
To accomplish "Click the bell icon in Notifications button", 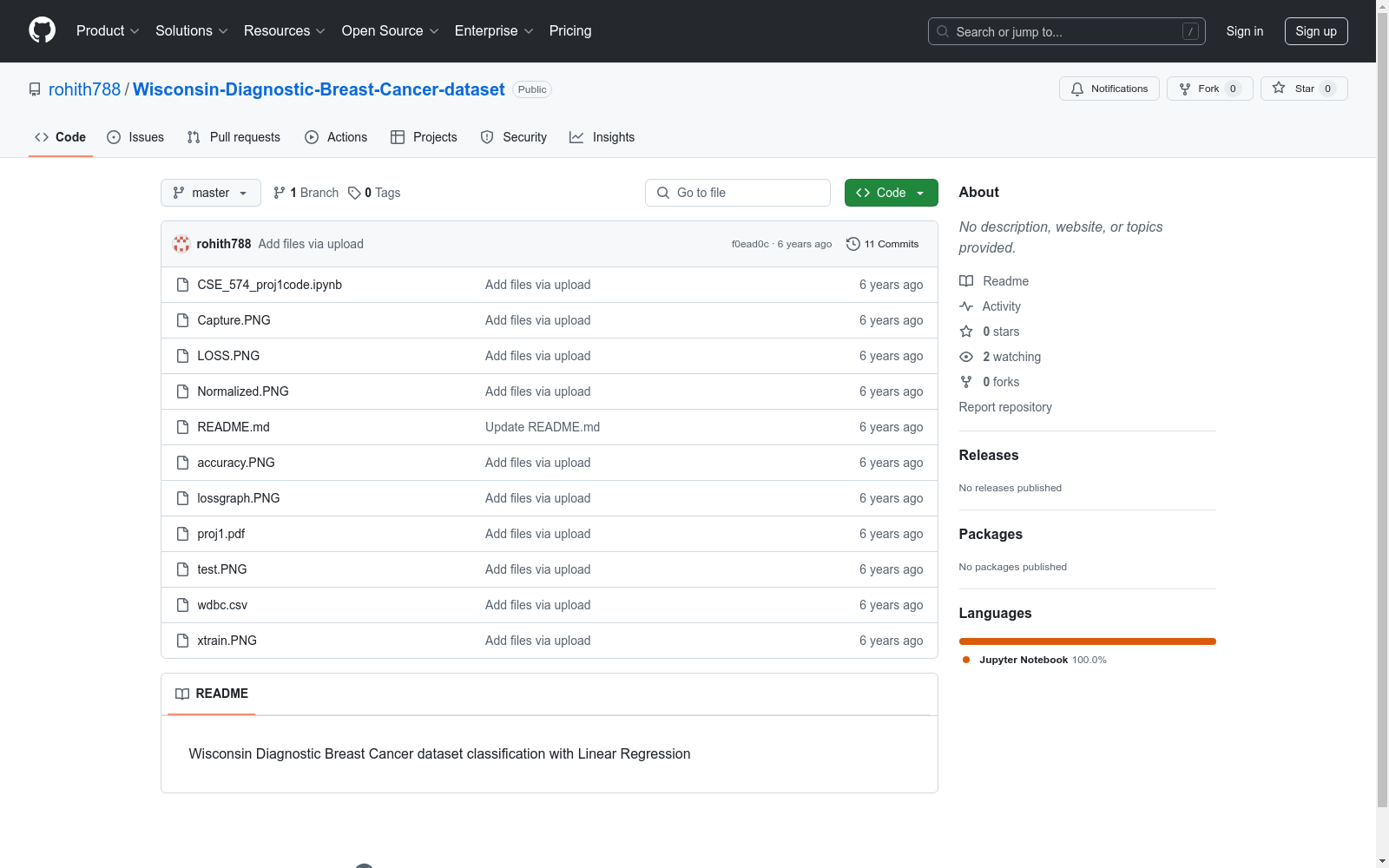I will point(1077,89).
